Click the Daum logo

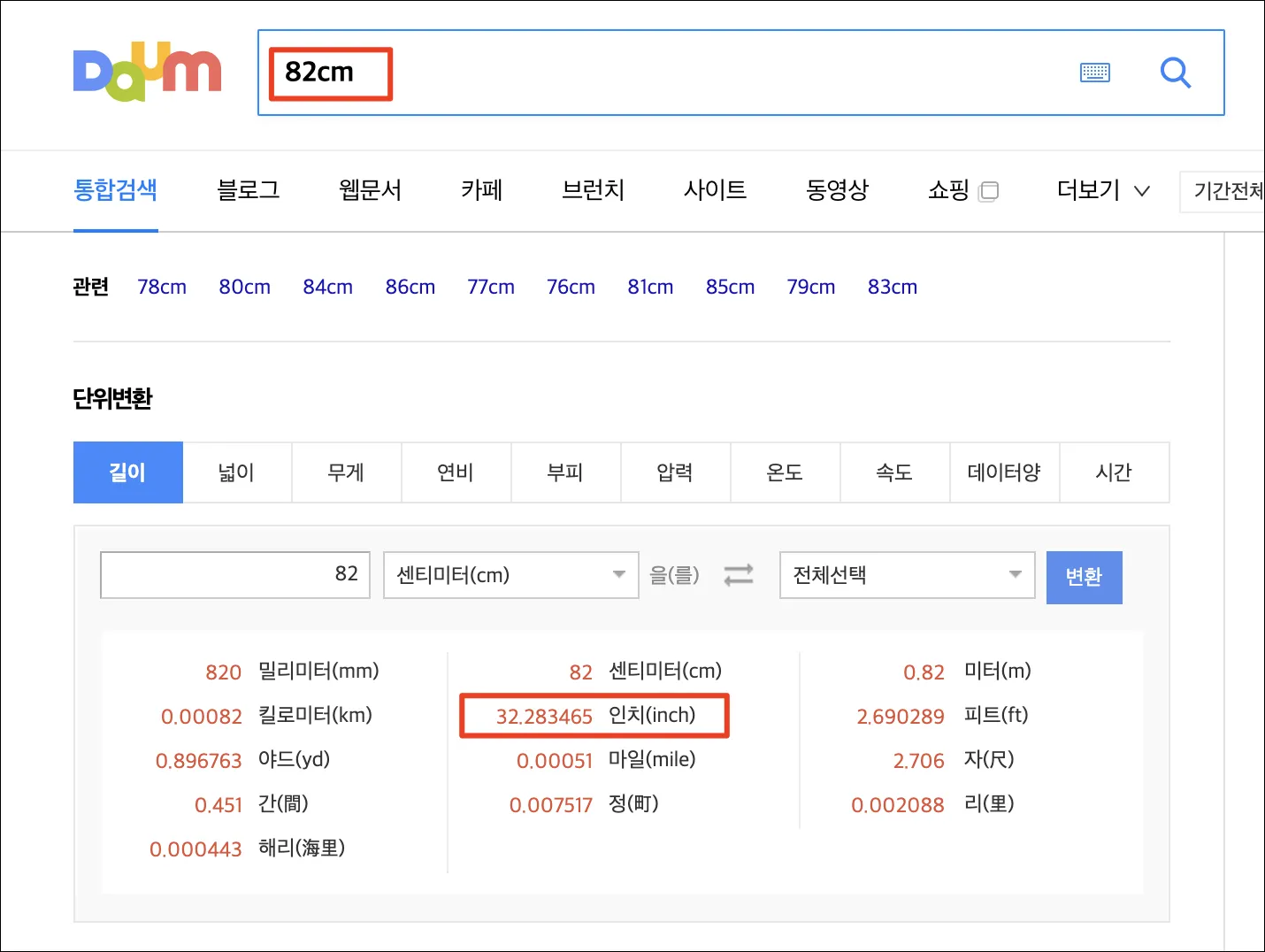(147, 71)
